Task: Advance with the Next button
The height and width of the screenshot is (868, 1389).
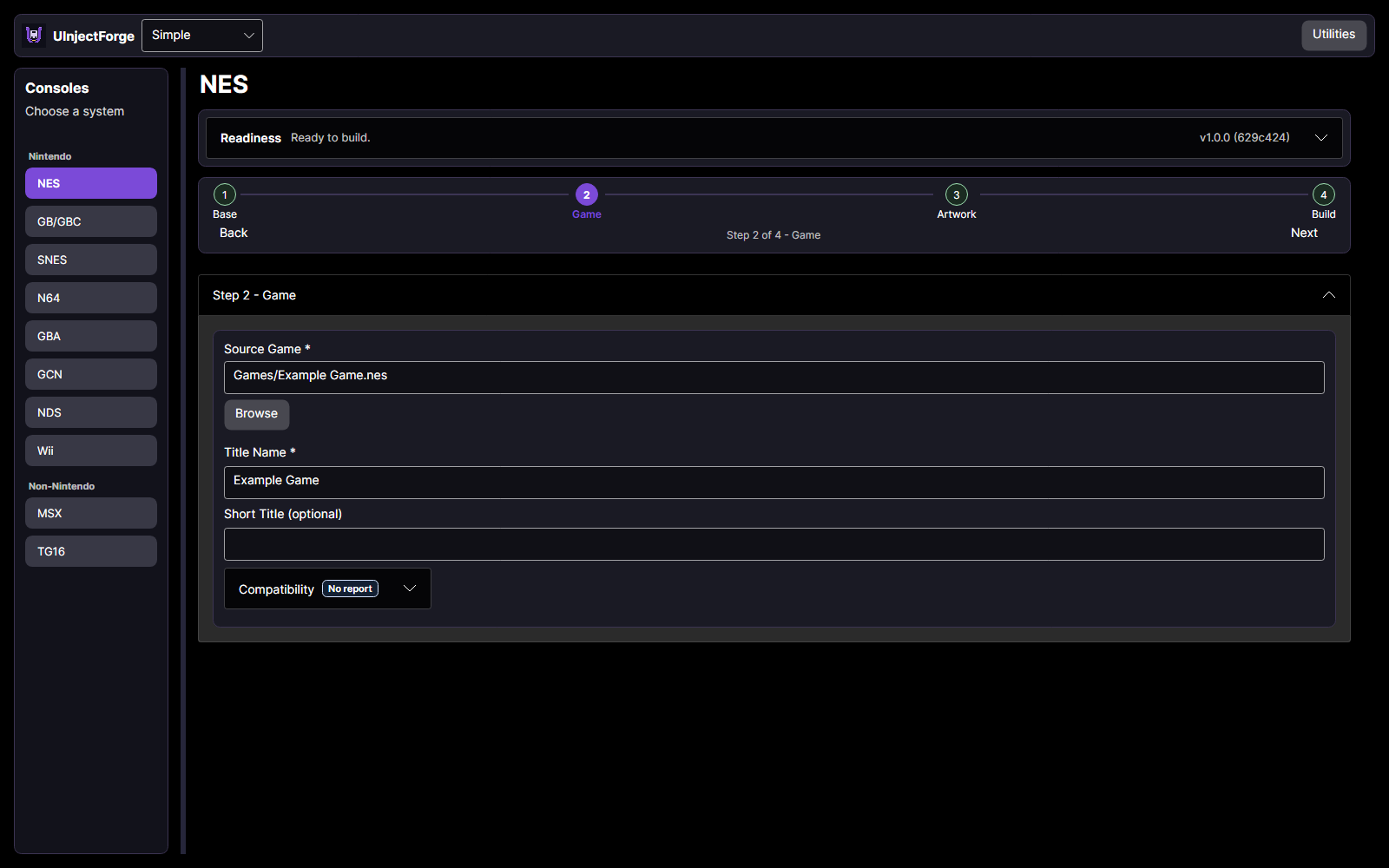Action: (x=1304, y=233)
